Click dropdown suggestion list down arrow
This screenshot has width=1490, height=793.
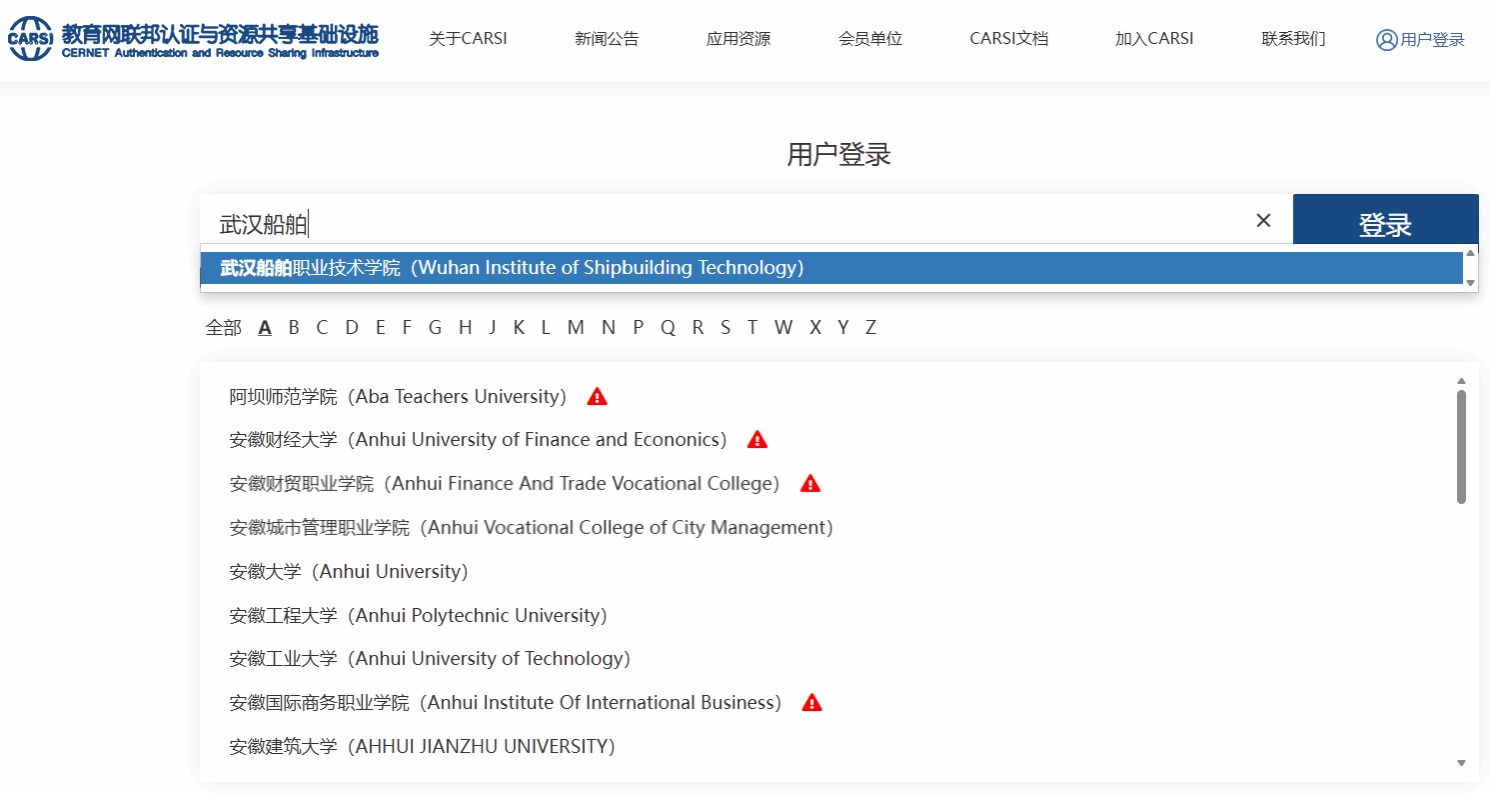tap(1470, 284)
